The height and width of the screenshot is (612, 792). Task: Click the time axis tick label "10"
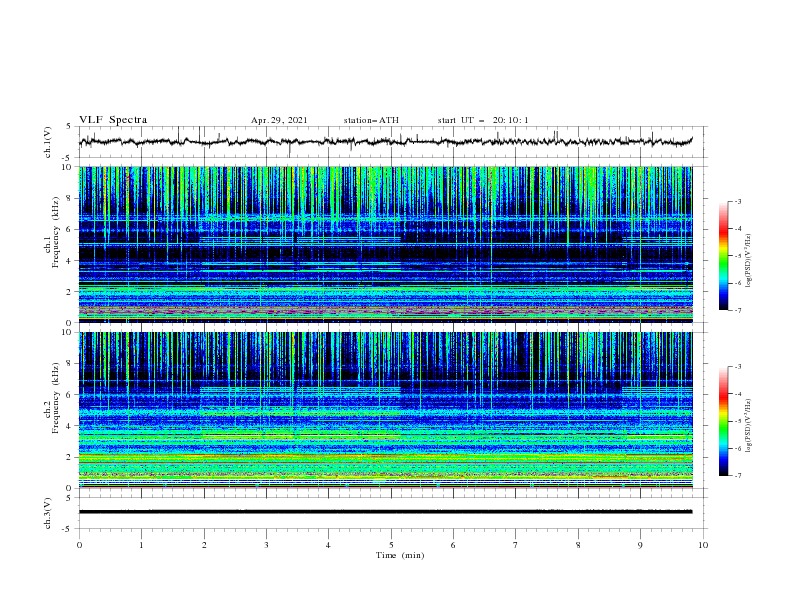click(703, 545)
